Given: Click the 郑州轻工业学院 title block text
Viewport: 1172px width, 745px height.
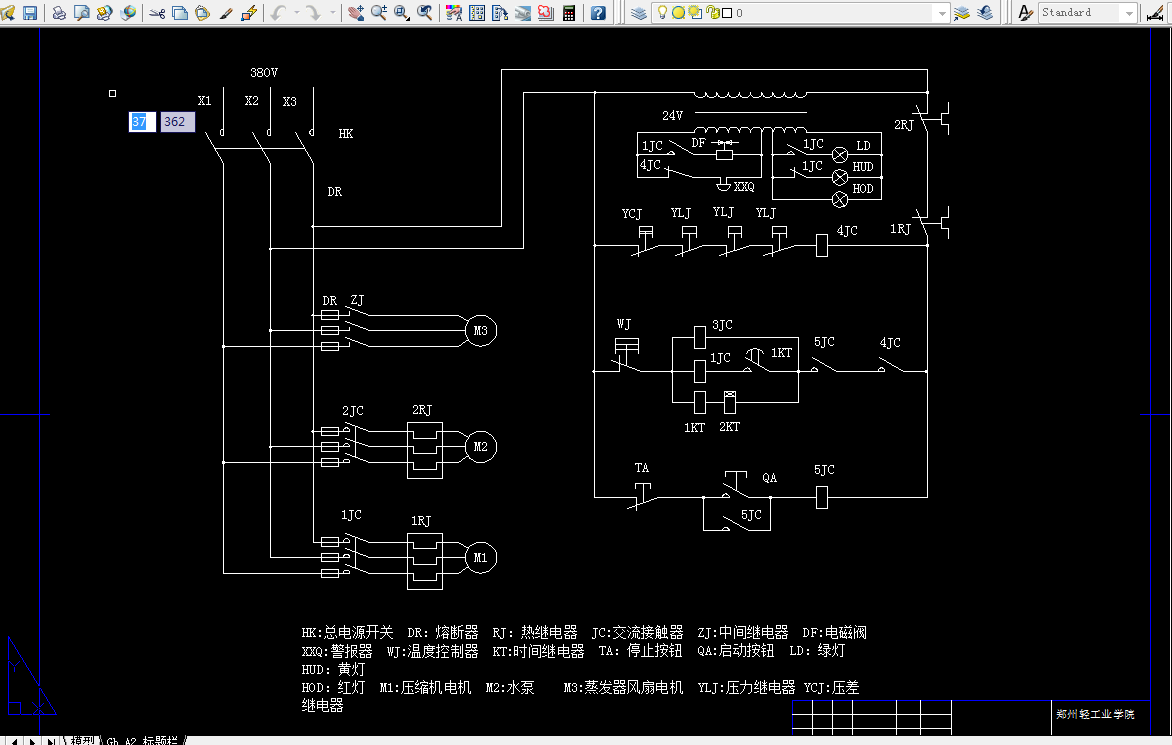Looking at the screenshot, I should pos(1095,714).
